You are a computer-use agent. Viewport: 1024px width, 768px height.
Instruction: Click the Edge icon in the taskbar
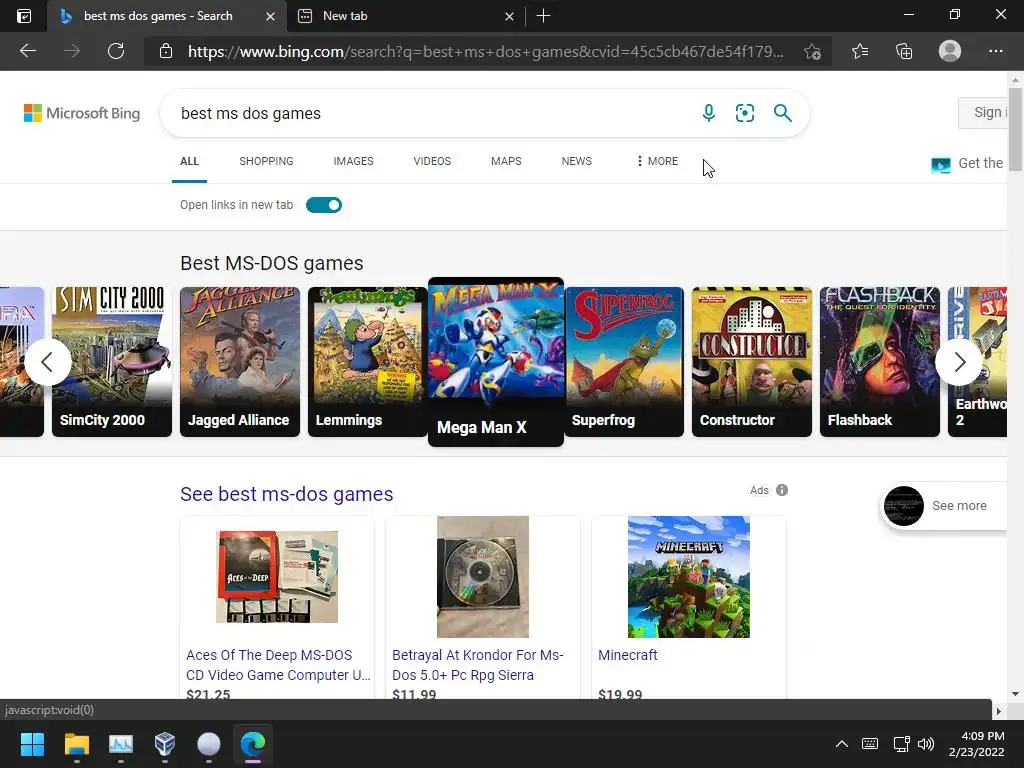tap(253, 744)
